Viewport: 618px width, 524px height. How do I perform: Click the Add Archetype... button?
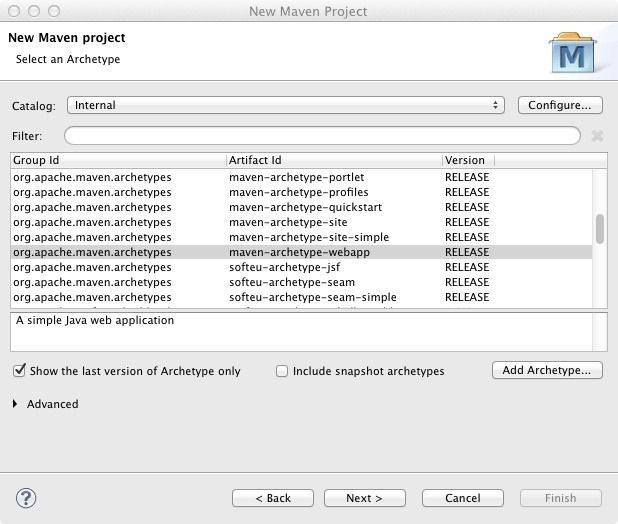point(547,370)
